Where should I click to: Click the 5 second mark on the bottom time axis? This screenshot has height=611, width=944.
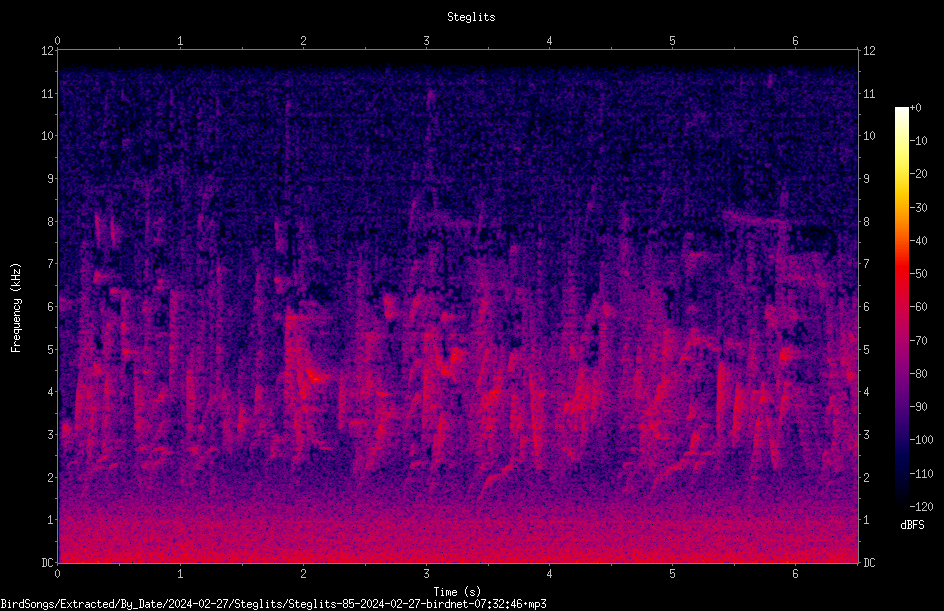point(672,574)
